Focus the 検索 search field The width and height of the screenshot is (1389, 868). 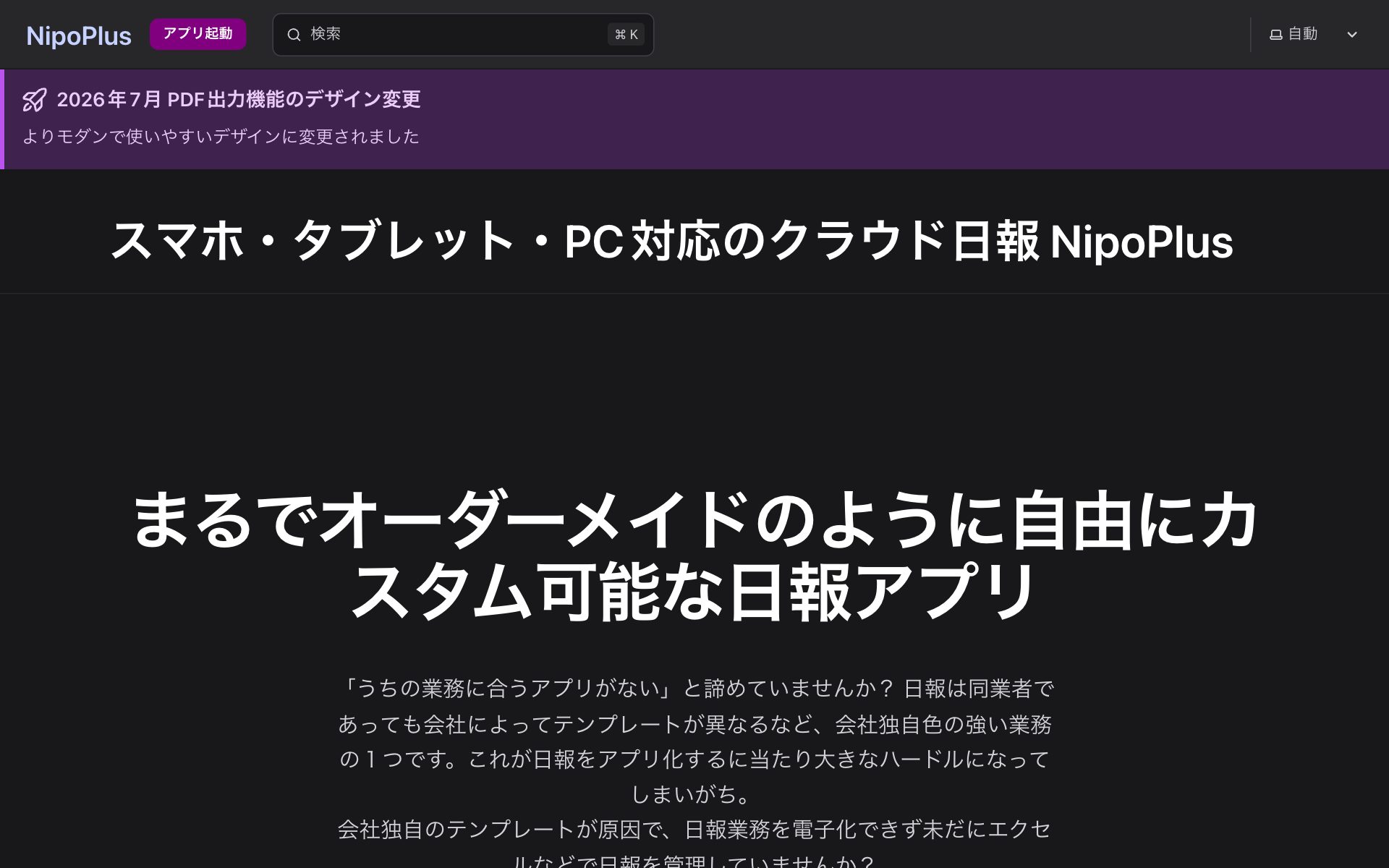463,35
